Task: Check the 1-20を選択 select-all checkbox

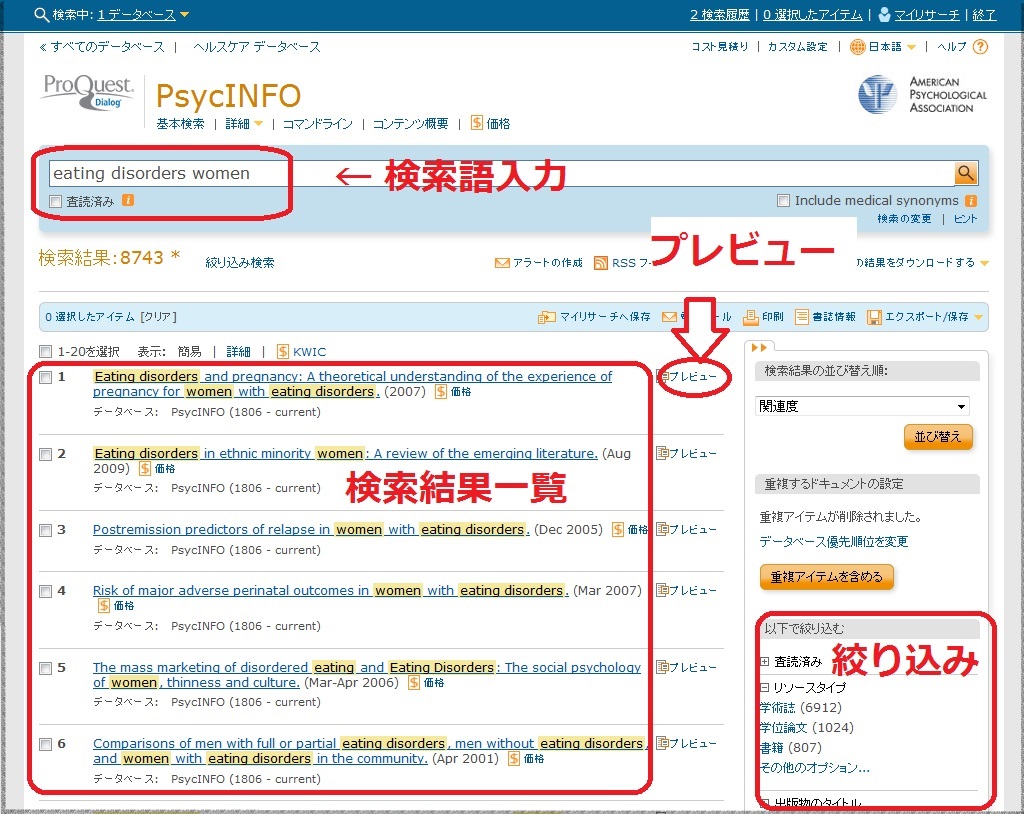Action: [46, 351]
